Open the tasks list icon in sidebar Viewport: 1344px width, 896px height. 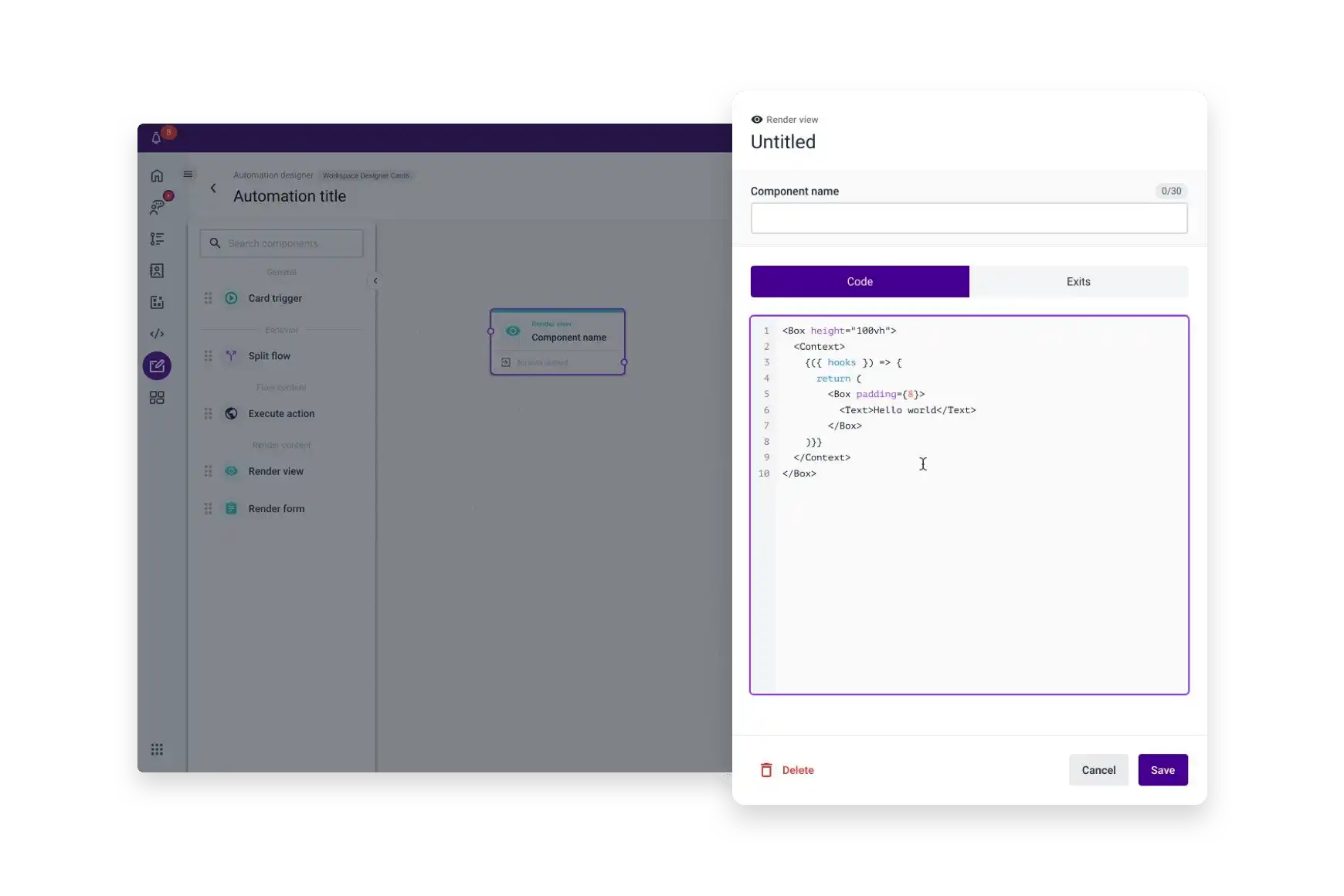point(157,239)
